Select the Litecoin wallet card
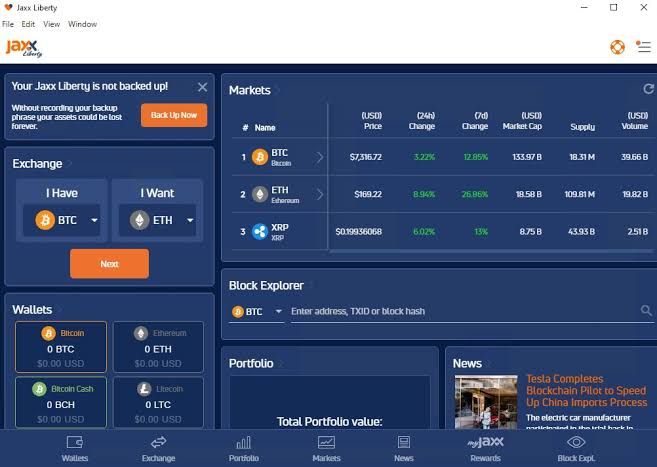The width and height of the screenshot is (657, 467). [158, 402]
